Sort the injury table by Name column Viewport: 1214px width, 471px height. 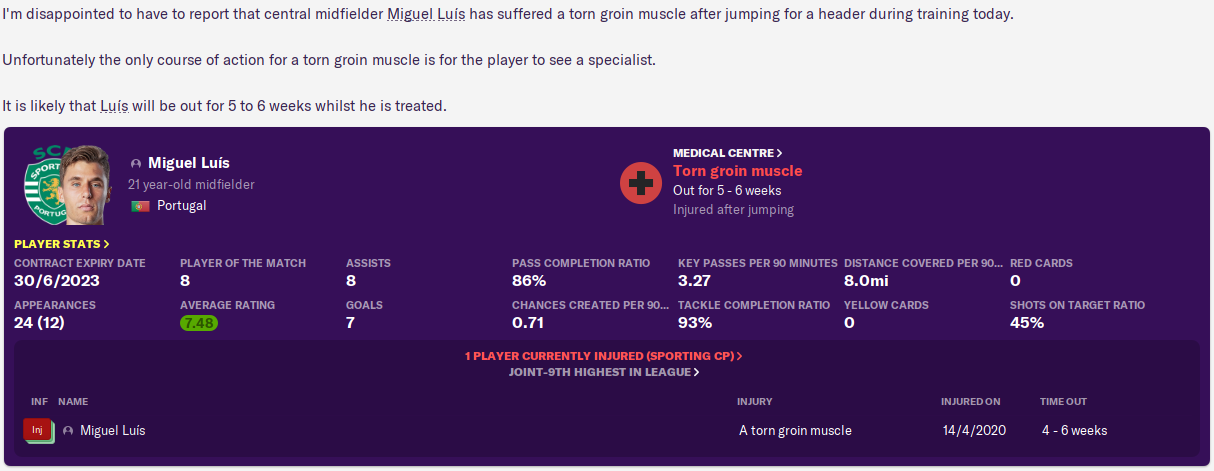pyautogui.click(x=73, y=402)
